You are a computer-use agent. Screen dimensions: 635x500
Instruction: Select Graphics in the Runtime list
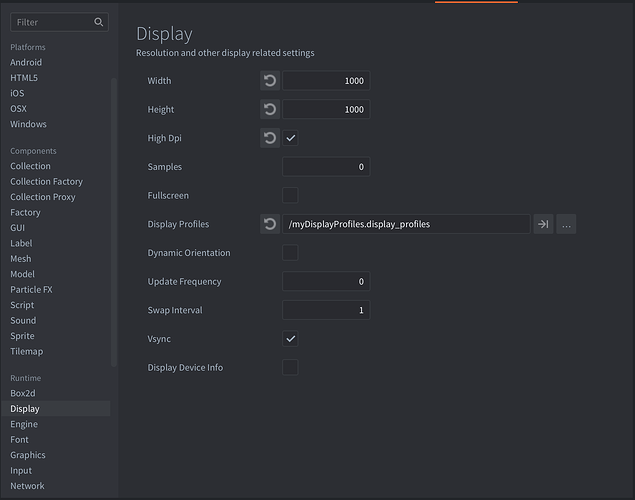(28, 455)
